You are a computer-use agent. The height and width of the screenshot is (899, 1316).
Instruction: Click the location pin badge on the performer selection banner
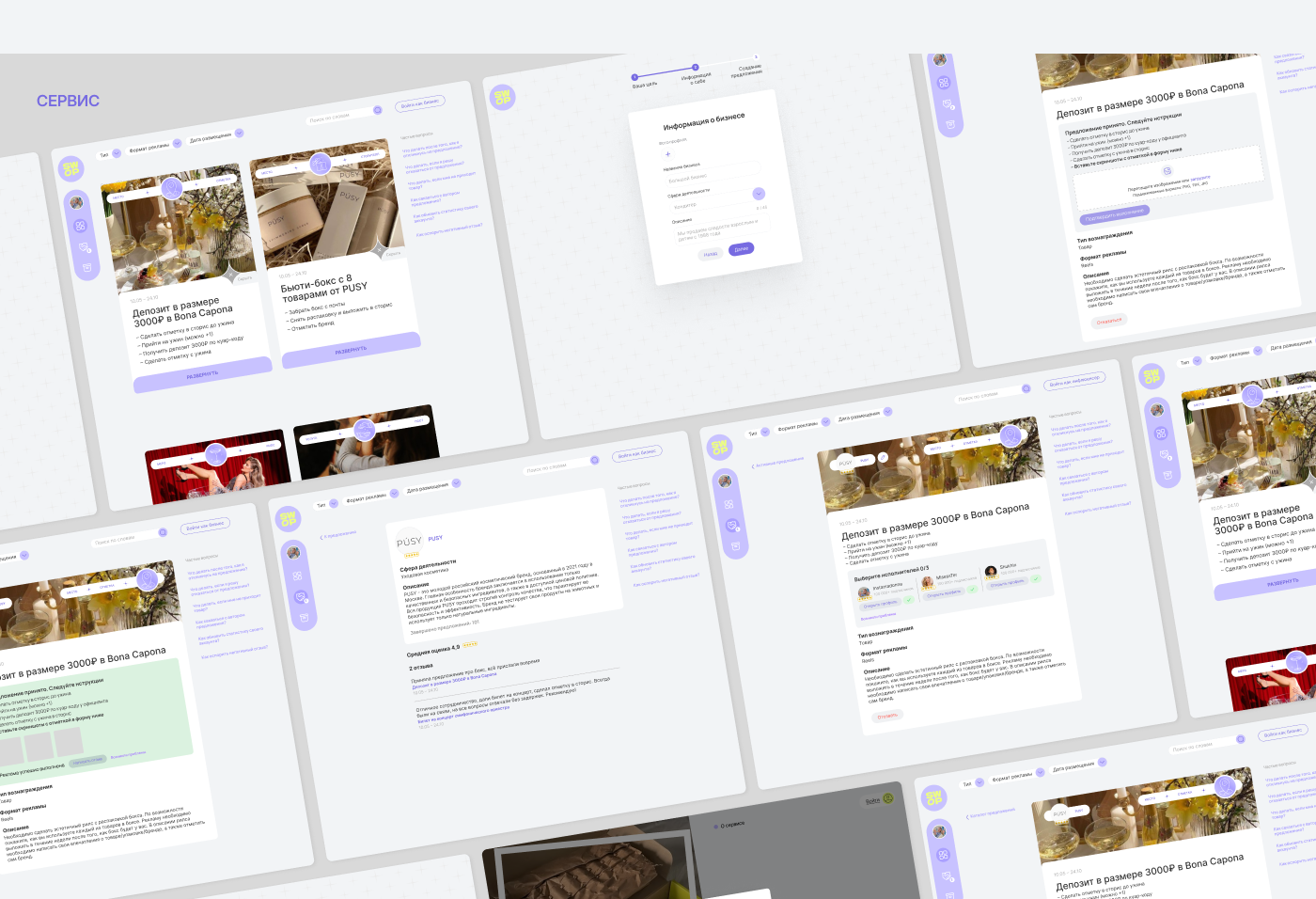pos(1010,434)
